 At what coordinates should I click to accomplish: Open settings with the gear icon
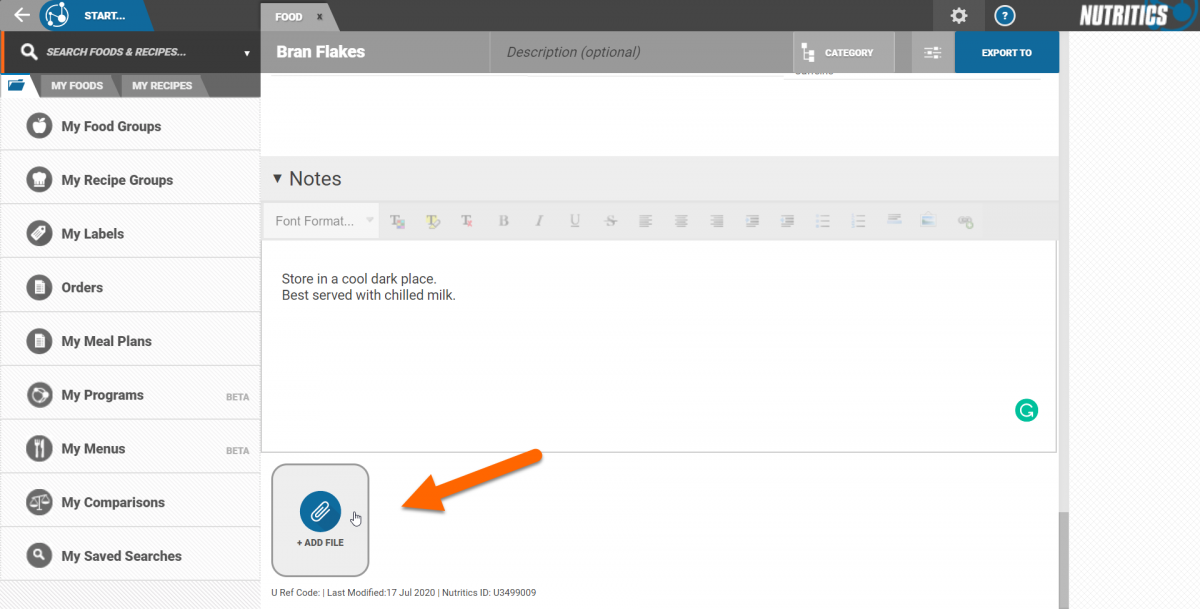coord(958,16)
